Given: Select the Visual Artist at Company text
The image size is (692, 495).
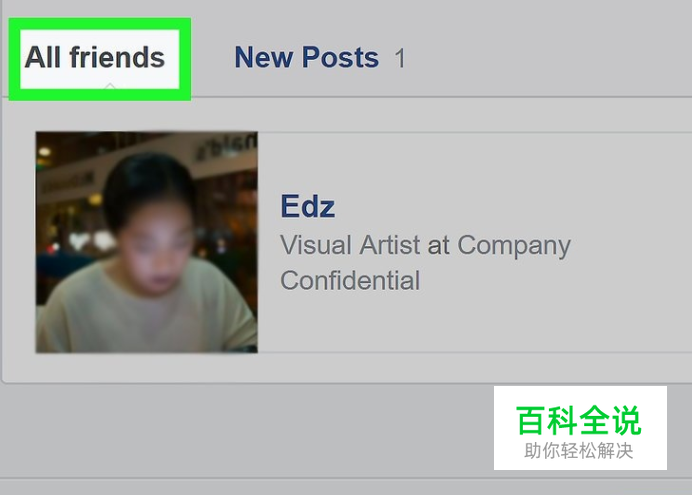Looking at the screenshot, I should click(425, 246).
